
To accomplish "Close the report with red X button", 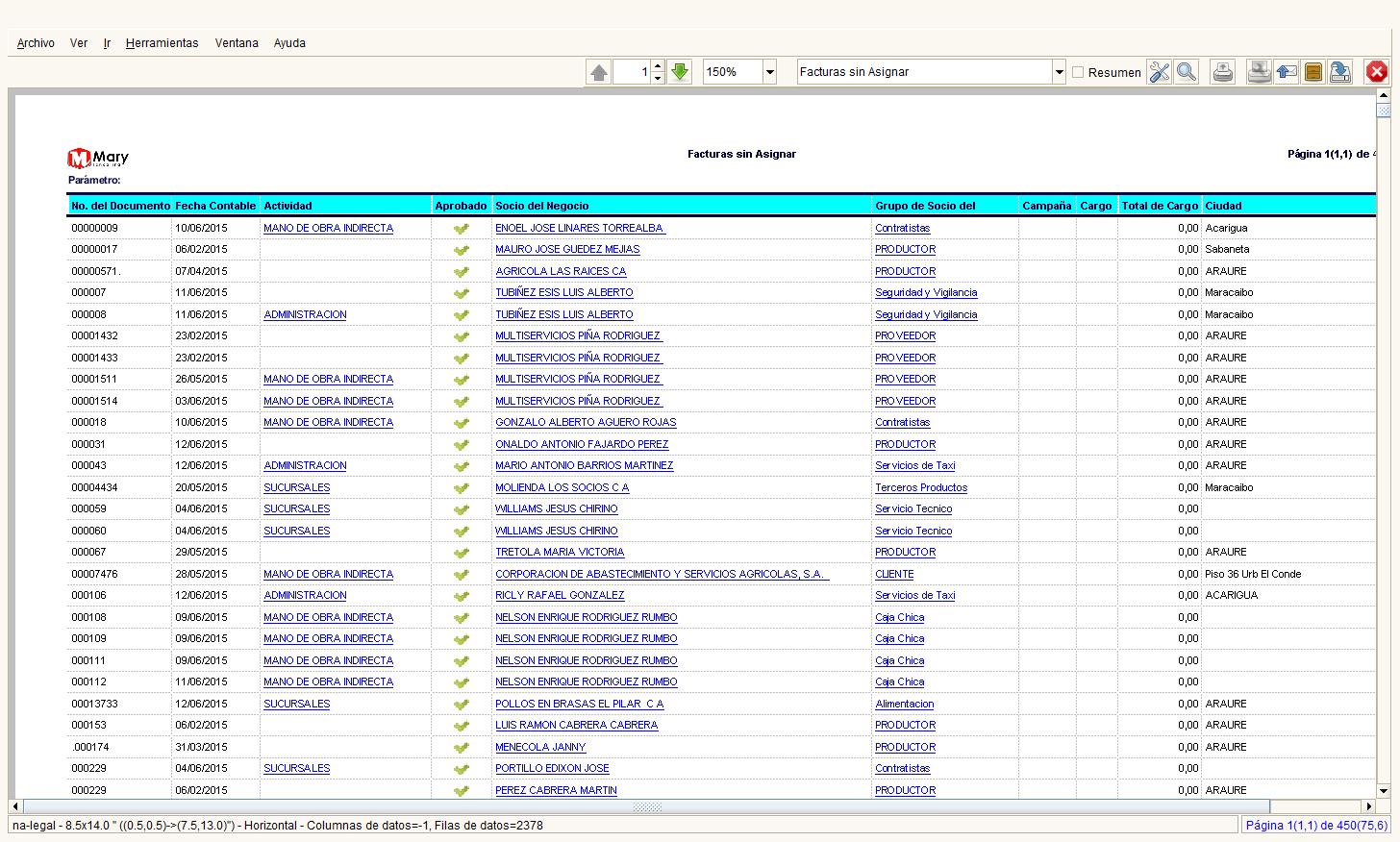I will point(1377,72).
